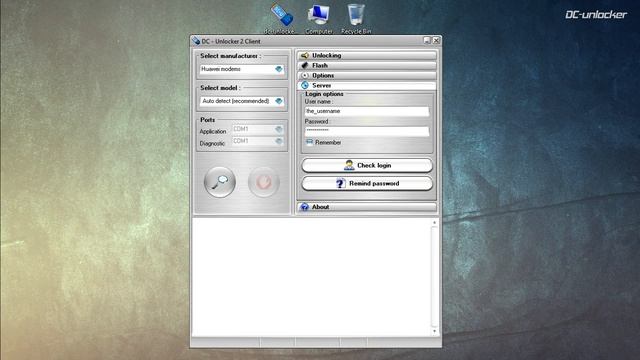Expand the About section
Viewport: 640px width, 360px height.
click(x=367, y=207)
